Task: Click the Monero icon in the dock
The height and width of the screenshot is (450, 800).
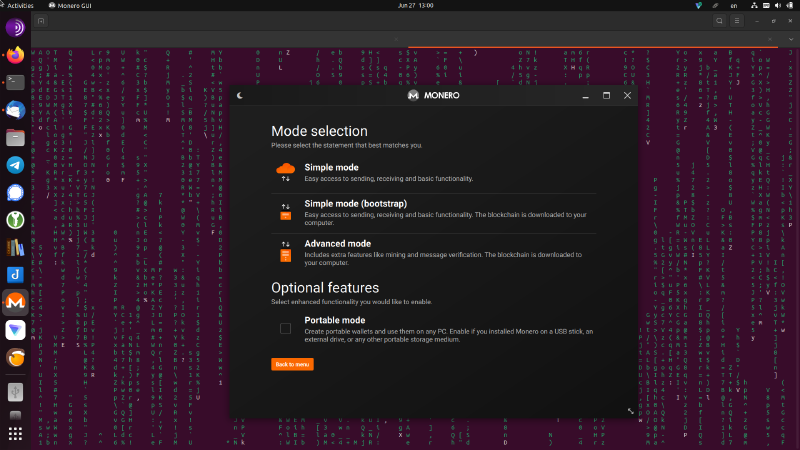Action: [15, 302]
